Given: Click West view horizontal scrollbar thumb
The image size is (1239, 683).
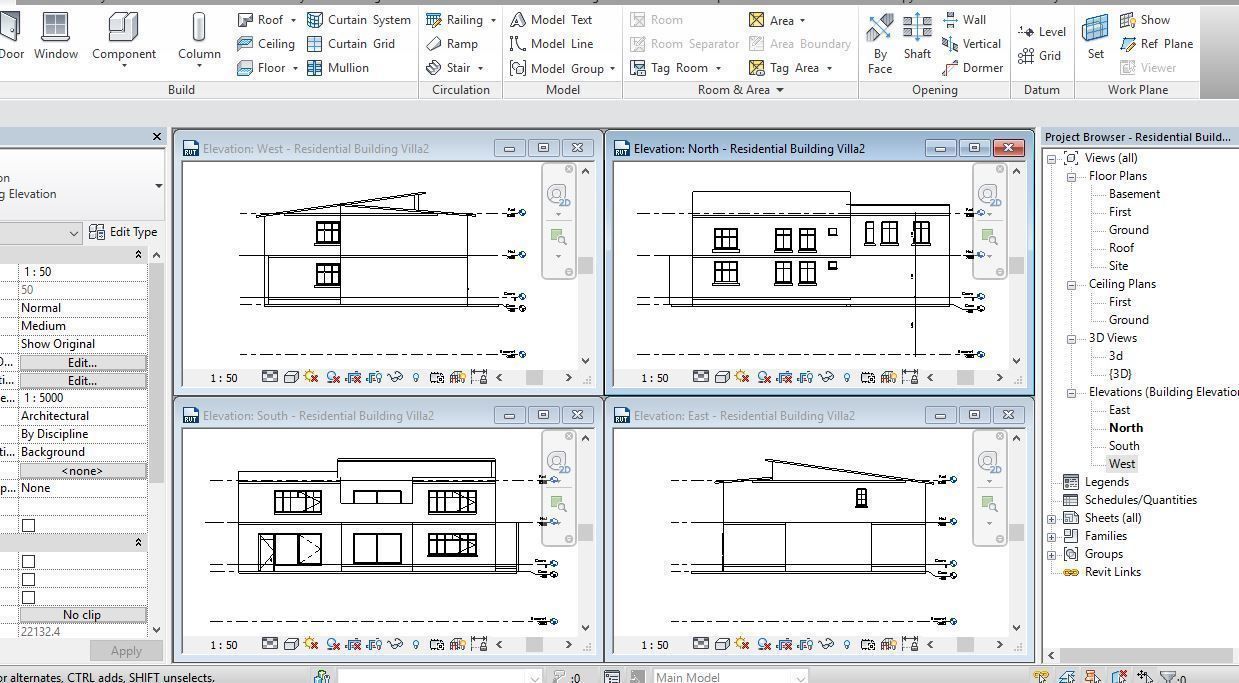Looking at the screenshot, I should 534,377.
